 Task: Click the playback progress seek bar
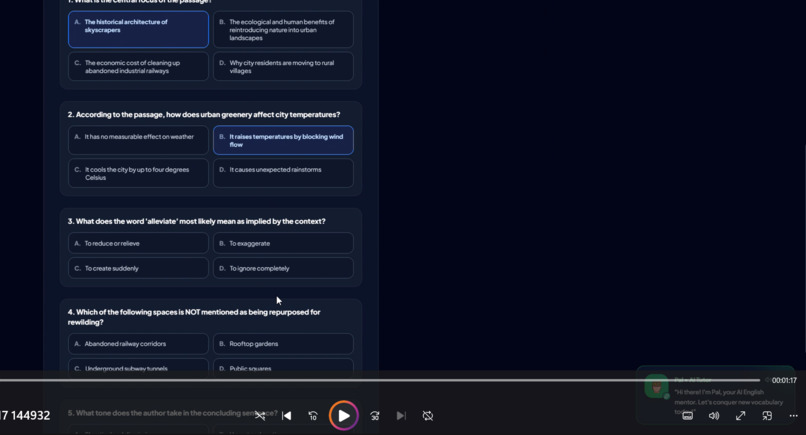(x=380, y=380)
